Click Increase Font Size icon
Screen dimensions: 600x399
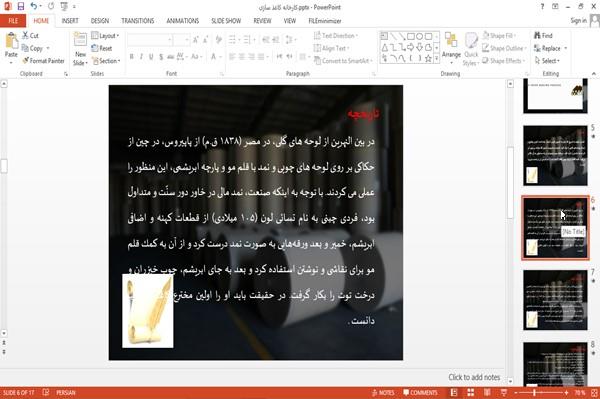(x=196, y=40)
